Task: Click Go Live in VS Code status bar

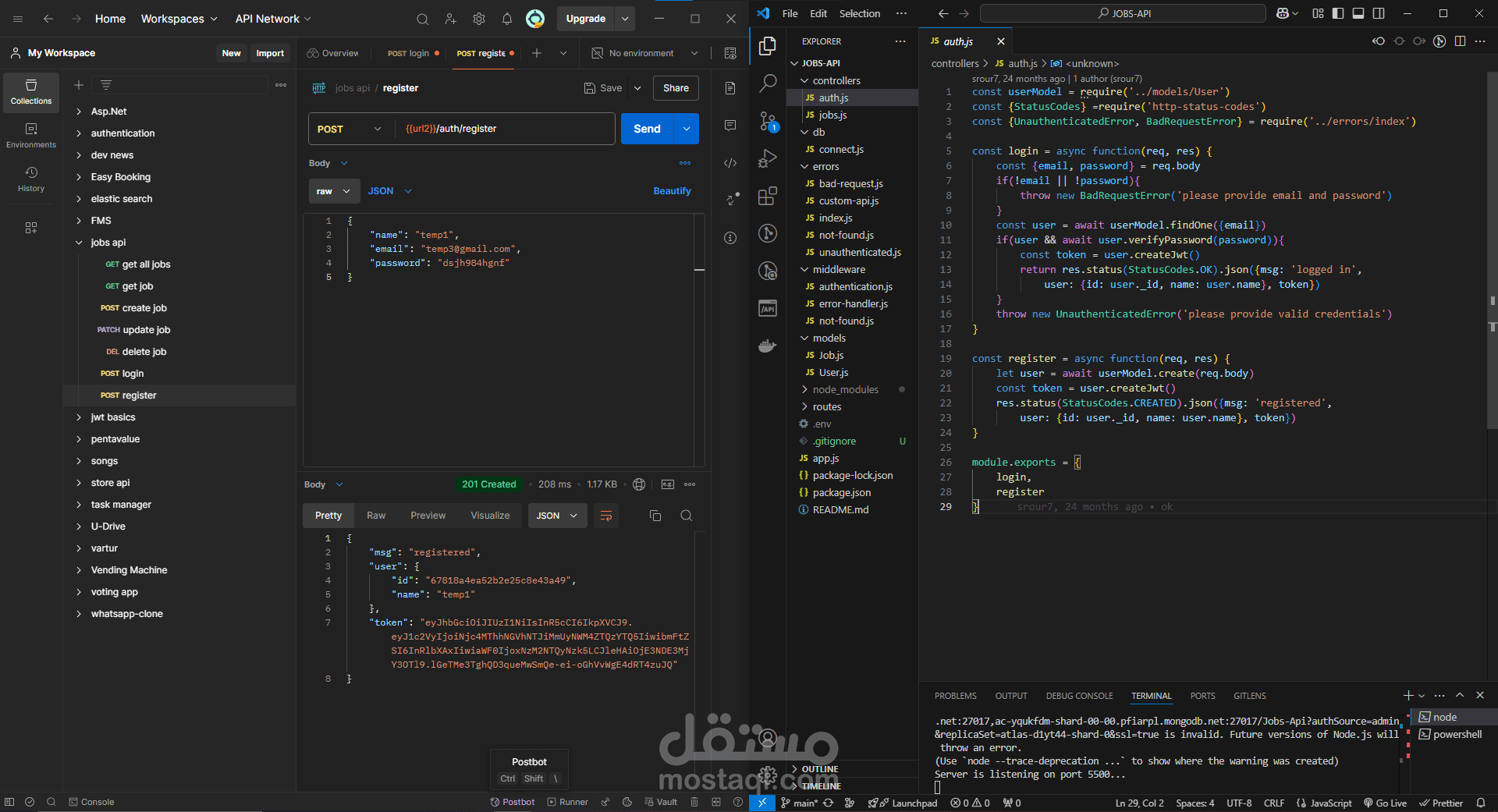Action: [x=1385, y=803]
